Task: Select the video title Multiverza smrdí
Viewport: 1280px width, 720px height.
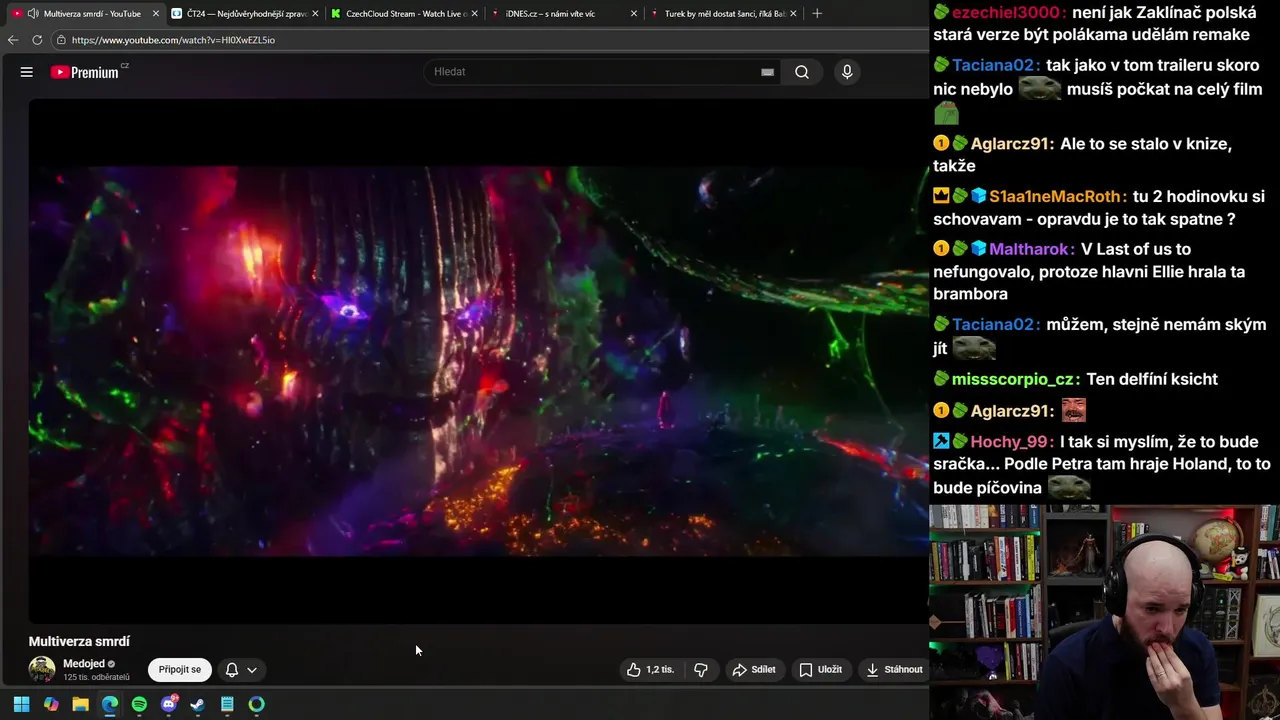Action: tap(79, 641)
